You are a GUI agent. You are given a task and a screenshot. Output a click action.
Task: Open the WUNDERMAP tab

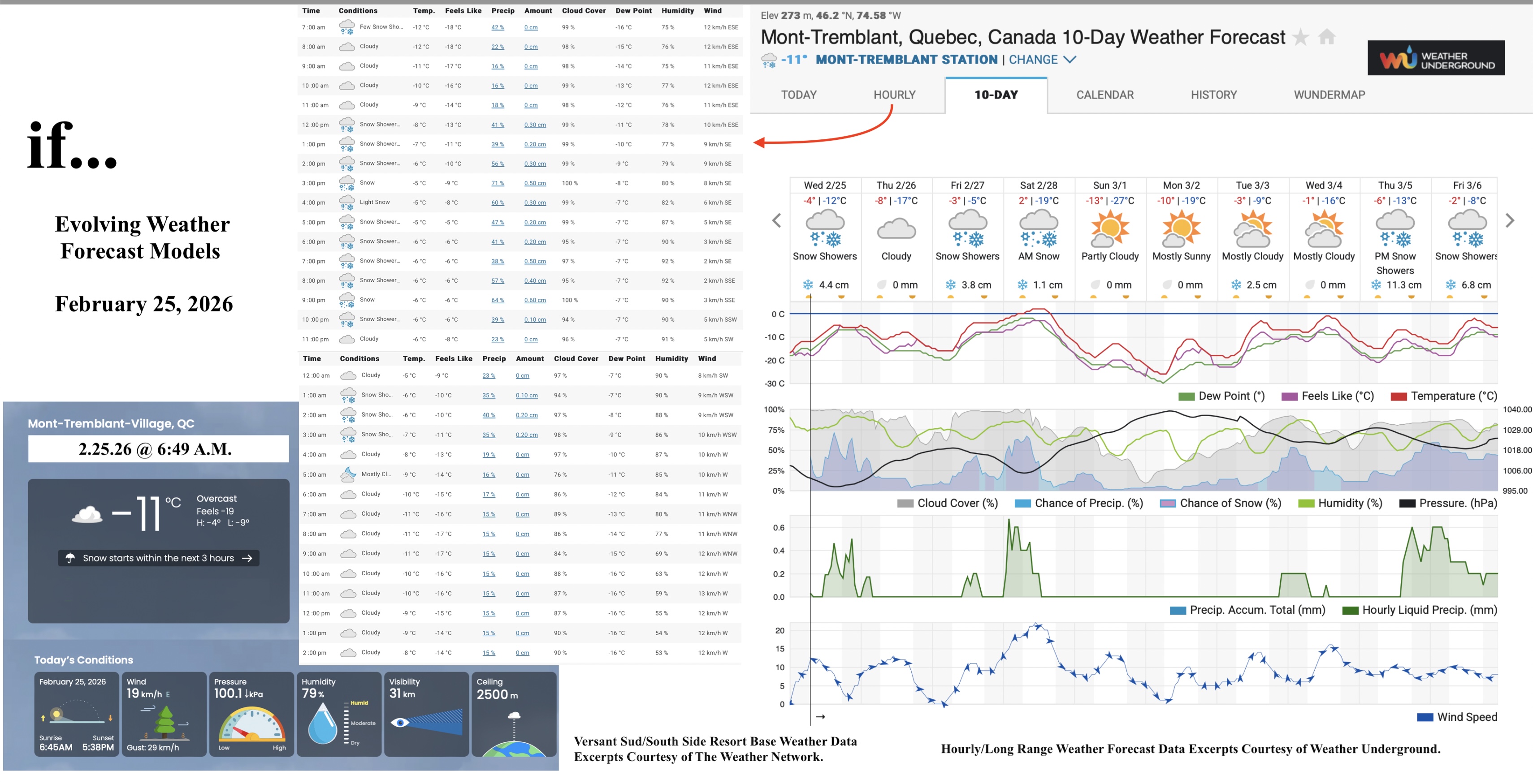pyautogui.click(x=1329, y=95)
